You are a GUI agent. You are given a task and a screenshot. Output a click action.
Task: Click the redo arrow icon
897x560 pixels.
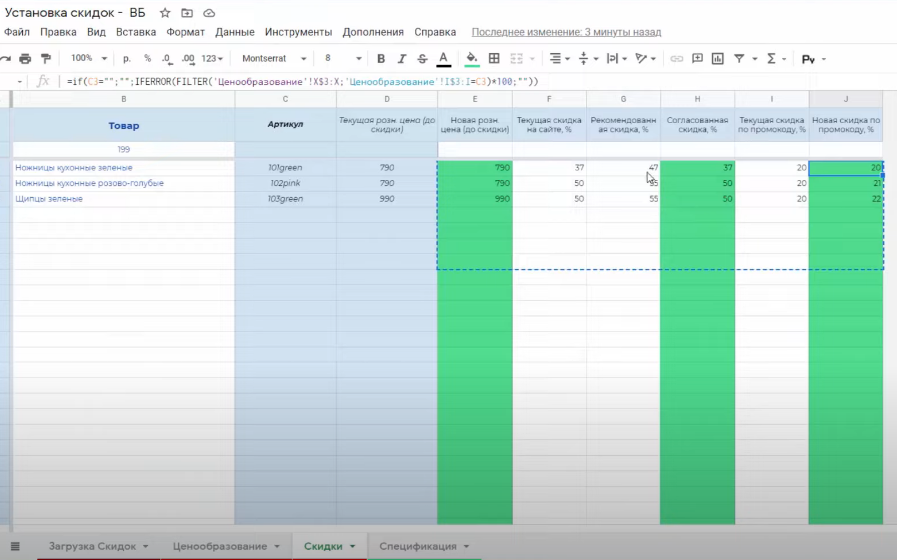[6, 58]
